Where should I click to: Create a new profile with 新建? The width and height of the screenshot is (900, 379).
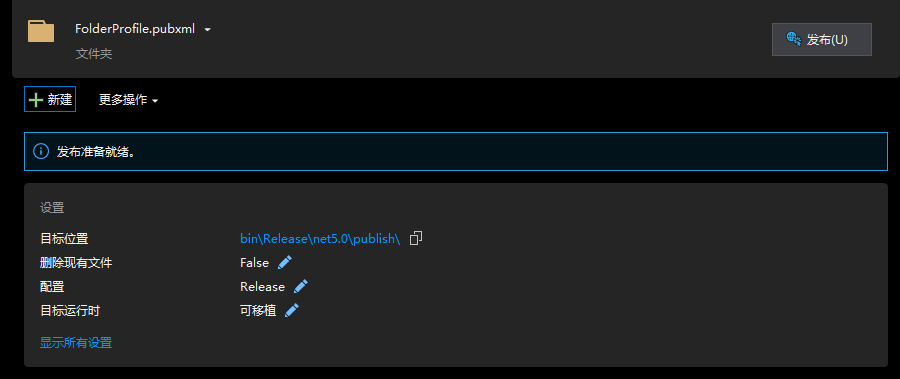(50, 99)
